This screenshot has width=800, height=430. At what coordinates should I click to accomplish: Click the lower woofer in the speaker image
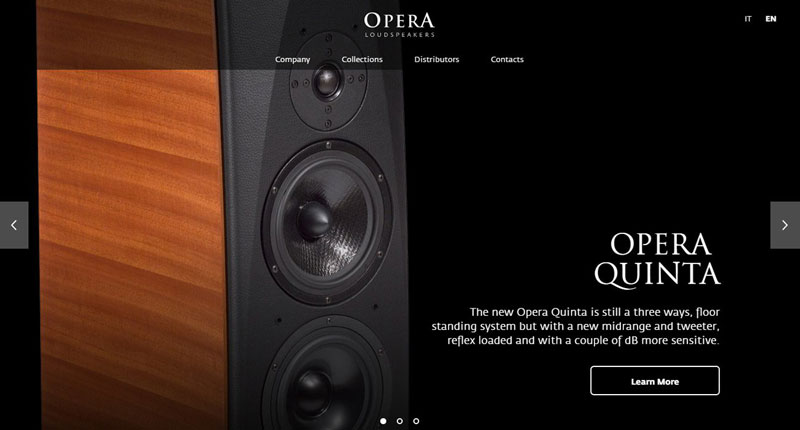(x=326, y=377)
